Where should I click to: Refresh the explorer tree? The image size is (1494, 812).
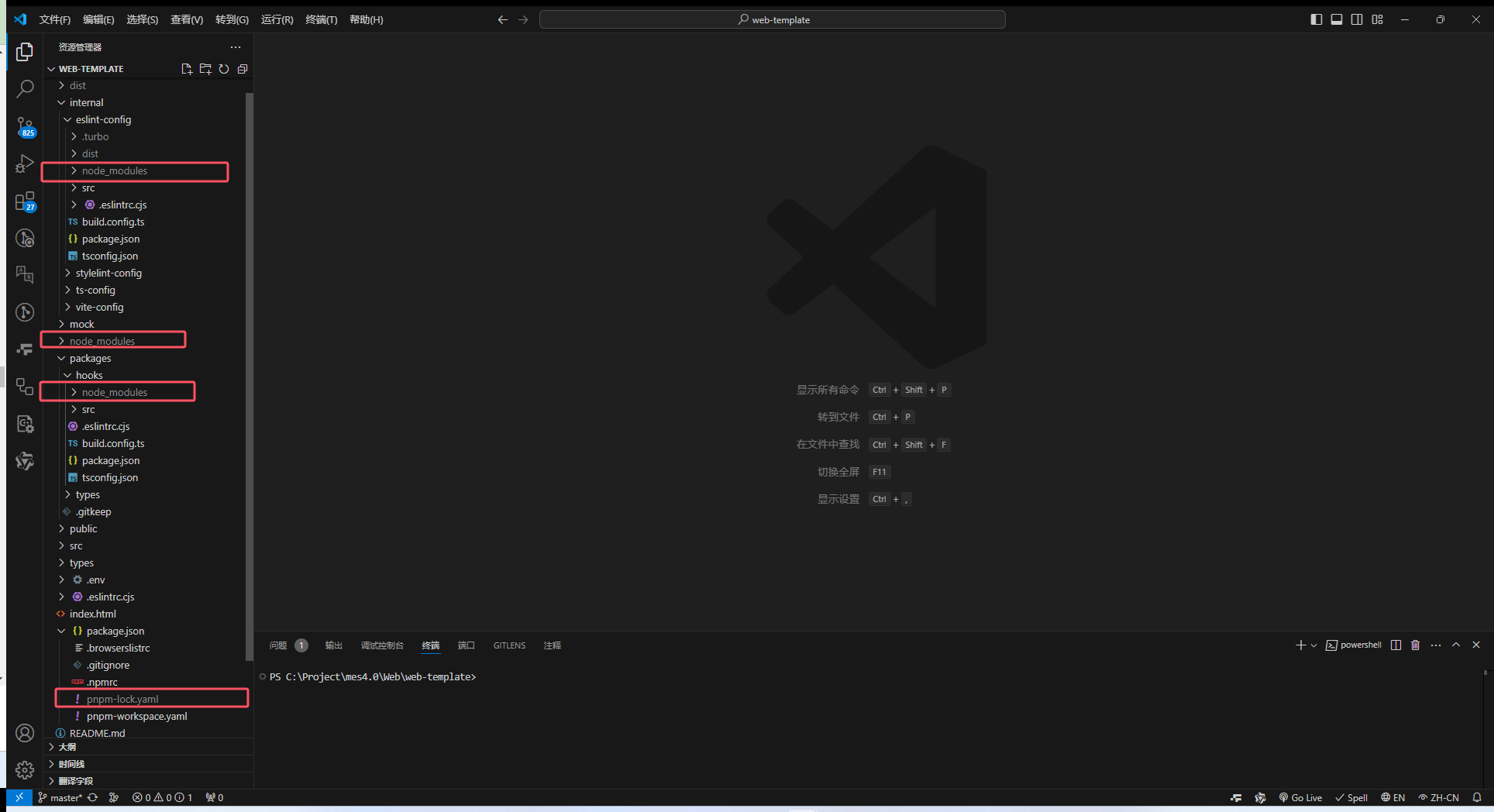224,69
